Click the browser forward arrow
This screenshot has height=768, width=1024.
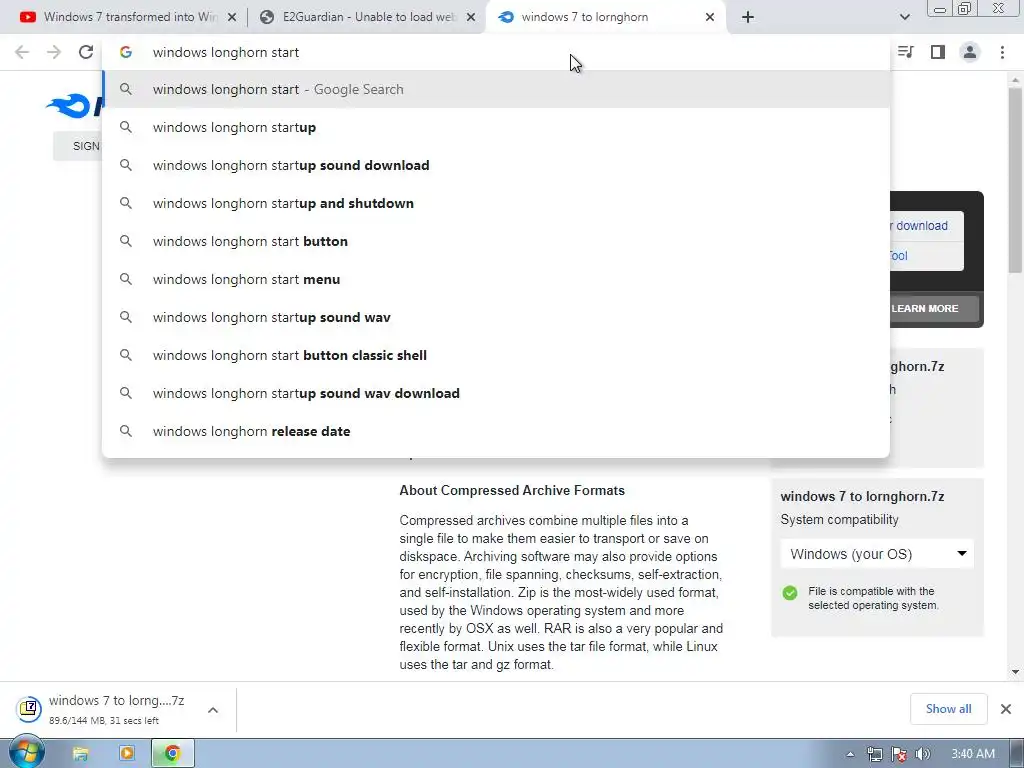[x=54, y=52]
